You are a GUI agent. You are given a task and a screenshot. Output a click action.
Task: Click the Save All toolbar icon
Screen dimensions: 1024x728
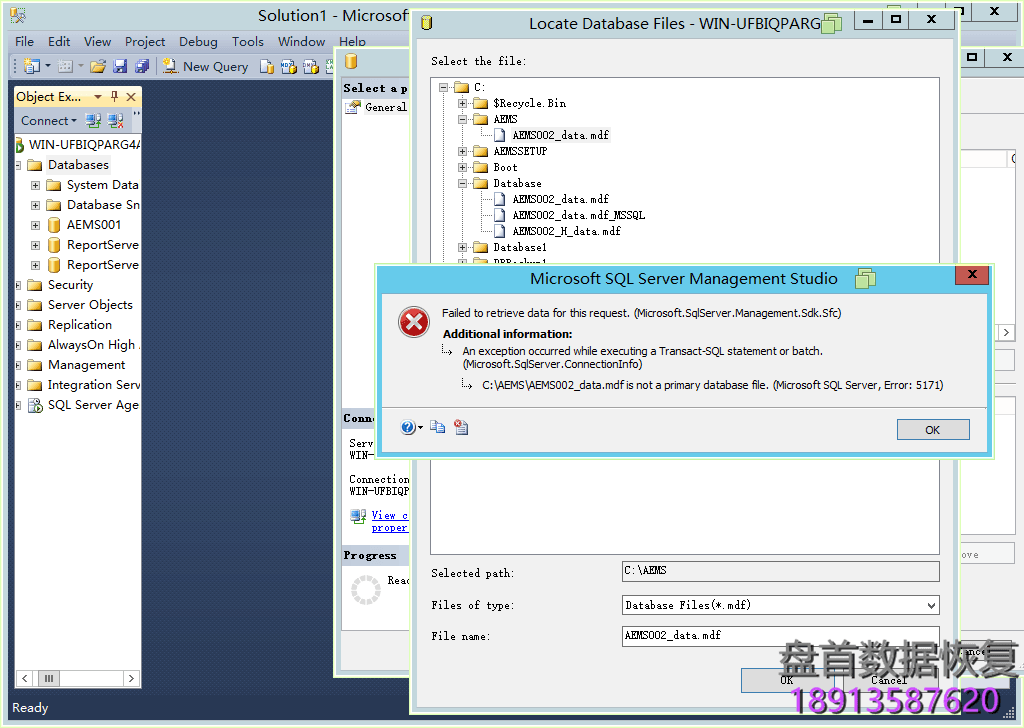(x=142, y=66)
